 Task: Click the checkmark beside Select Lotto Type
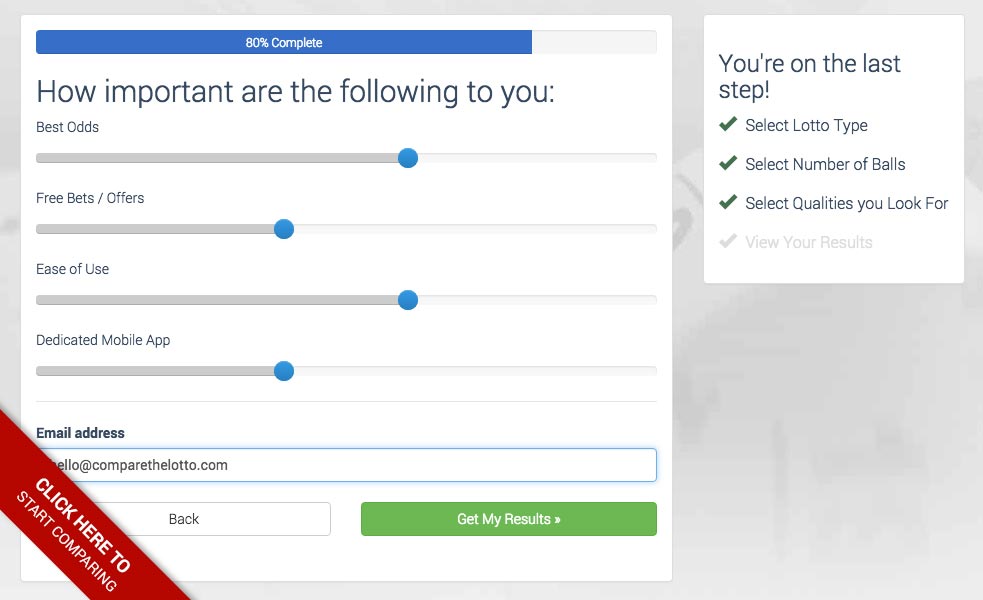[x=728, y=125]
